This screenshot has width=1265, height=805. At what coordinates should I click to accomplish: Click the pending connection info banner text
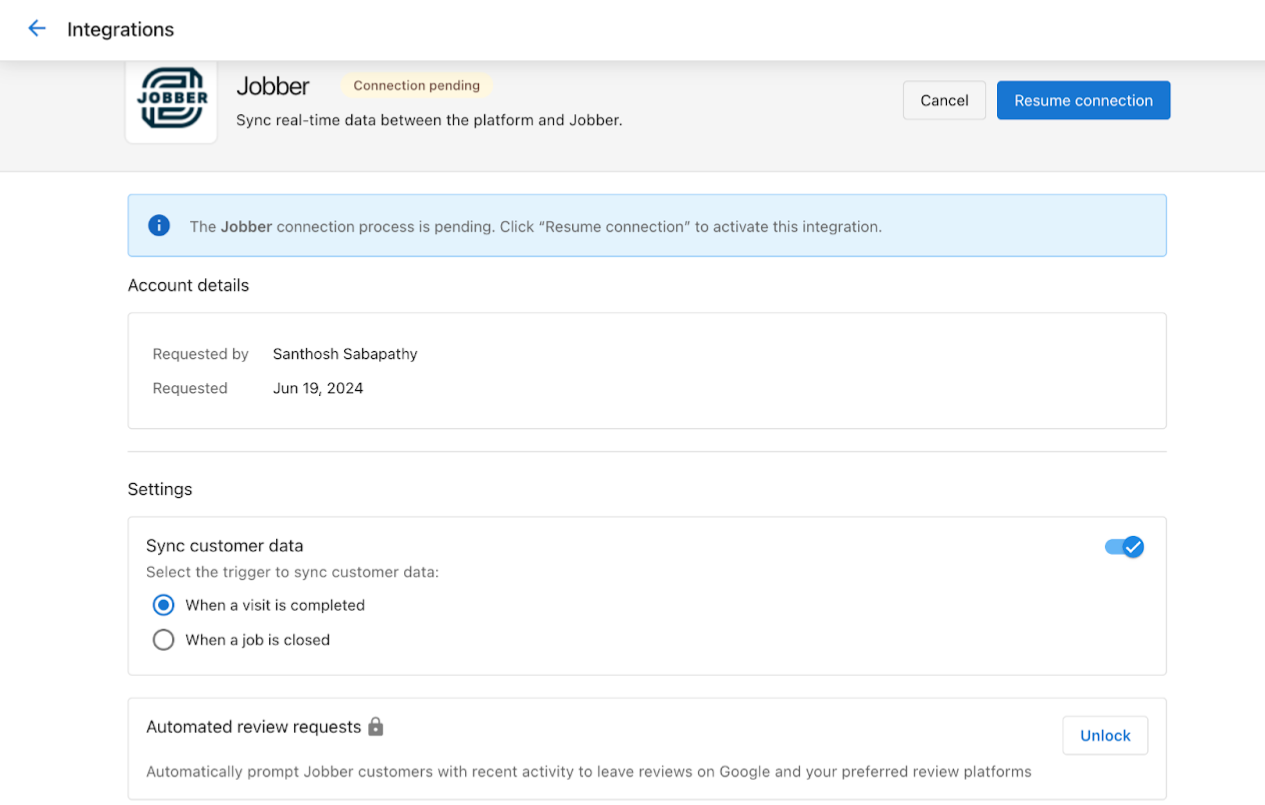[x=535, y=227]
